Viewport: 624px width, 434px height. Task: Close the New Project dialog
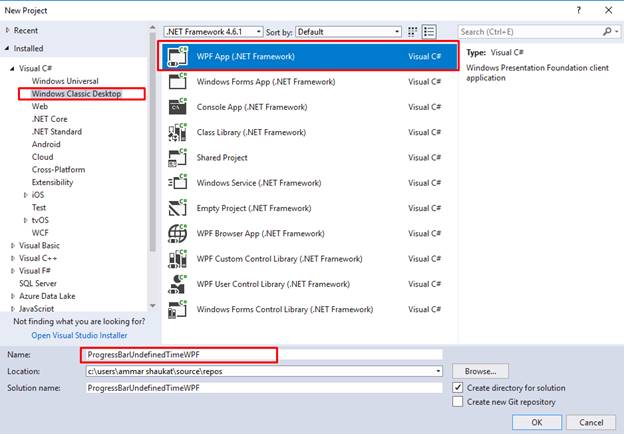[x=608, y=10]
